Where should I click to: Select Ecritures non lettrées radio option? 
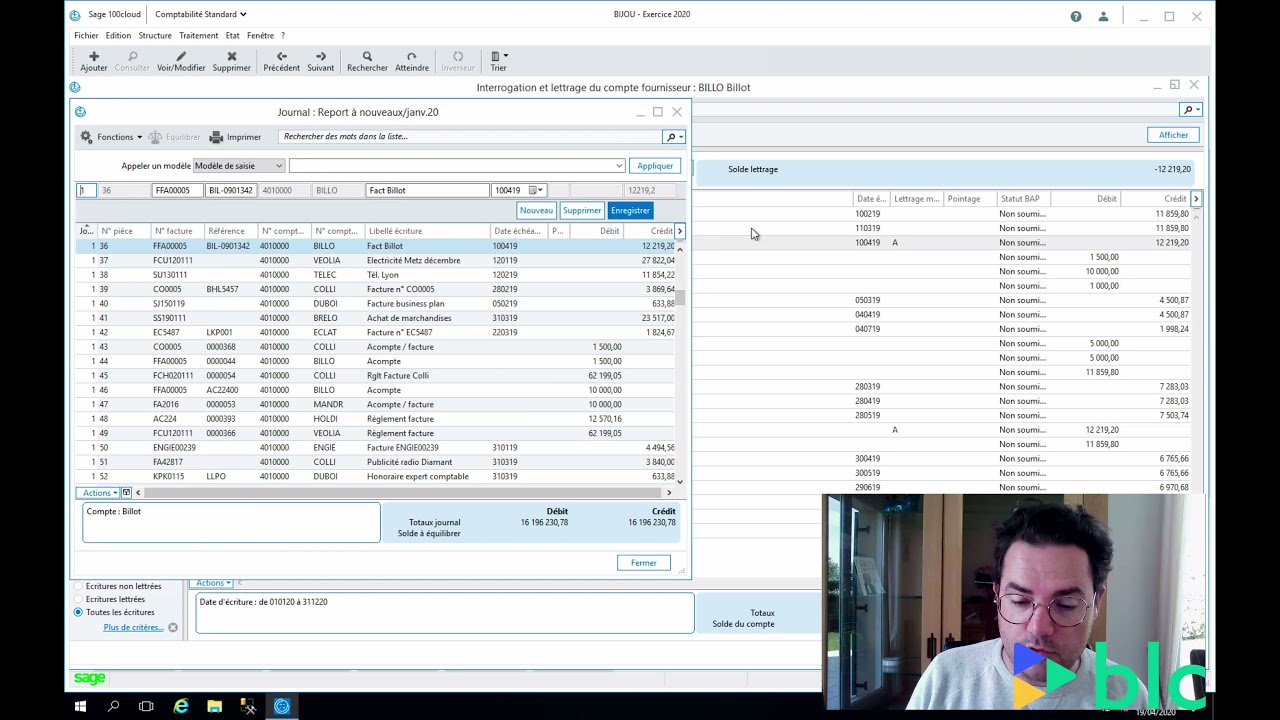[78, 586]
